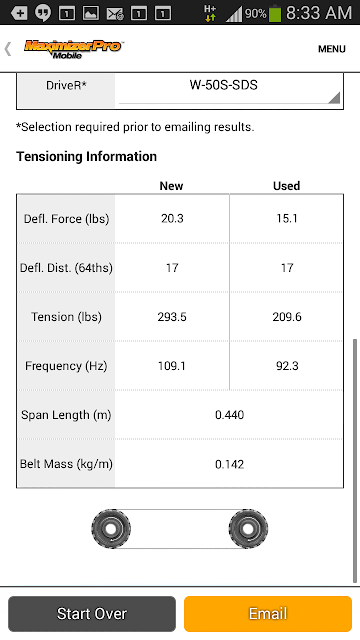Tap the email notification icon

(x=115, y=14)
